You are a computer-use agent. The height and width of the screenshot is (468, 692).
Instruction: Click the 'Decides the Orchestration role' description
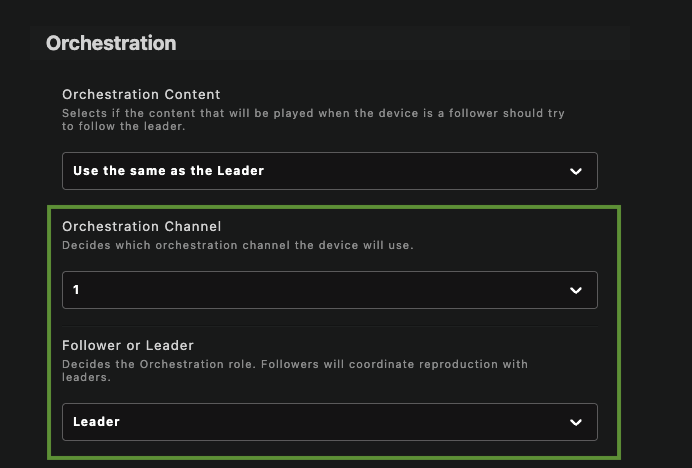pos(295,370)
